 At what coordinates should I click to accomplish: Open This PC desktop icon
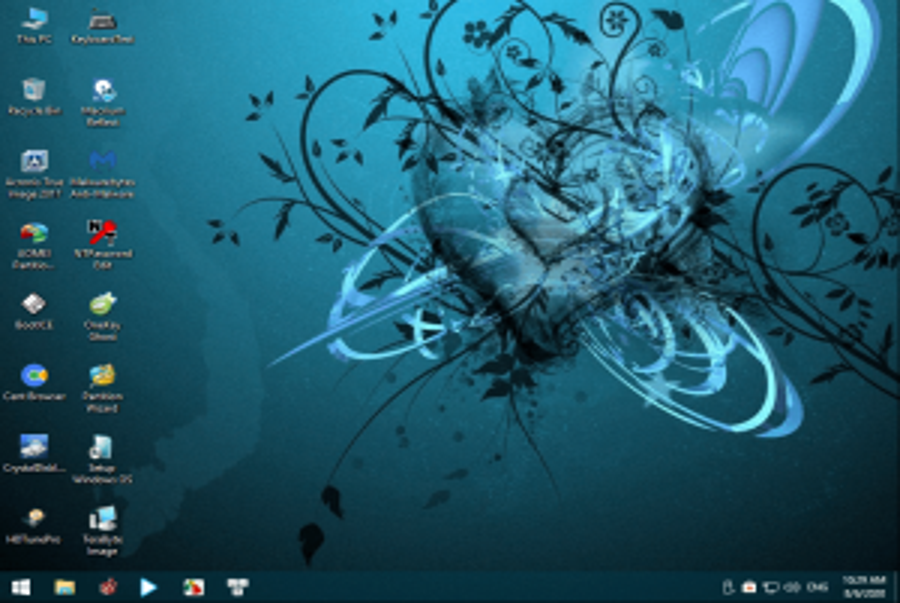pyautogui.click(x=34, y=26)
